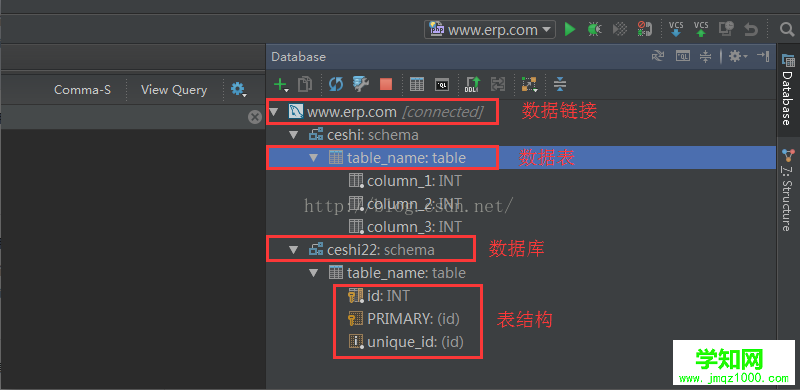Click the View Query button
The image size is (800, 390).
pyautogui.click(x=174, y=90)
